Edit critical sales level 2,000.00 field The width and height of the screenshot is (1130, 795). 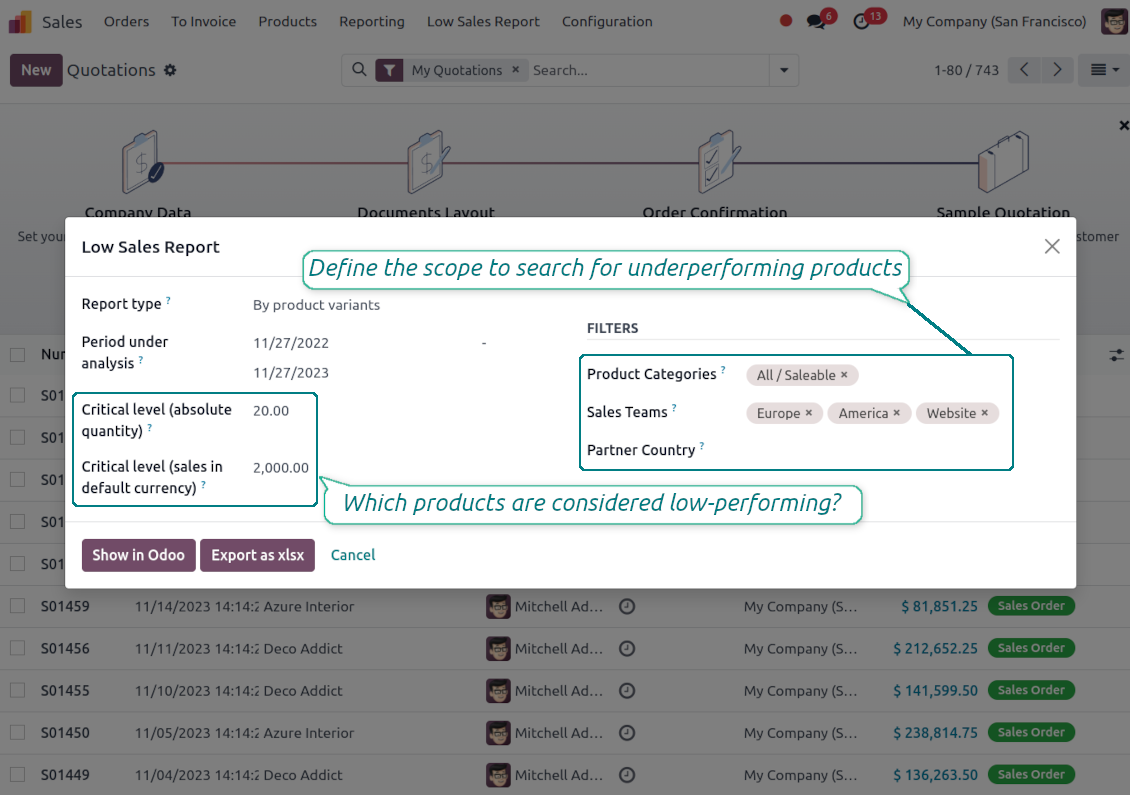coord(281,468)
